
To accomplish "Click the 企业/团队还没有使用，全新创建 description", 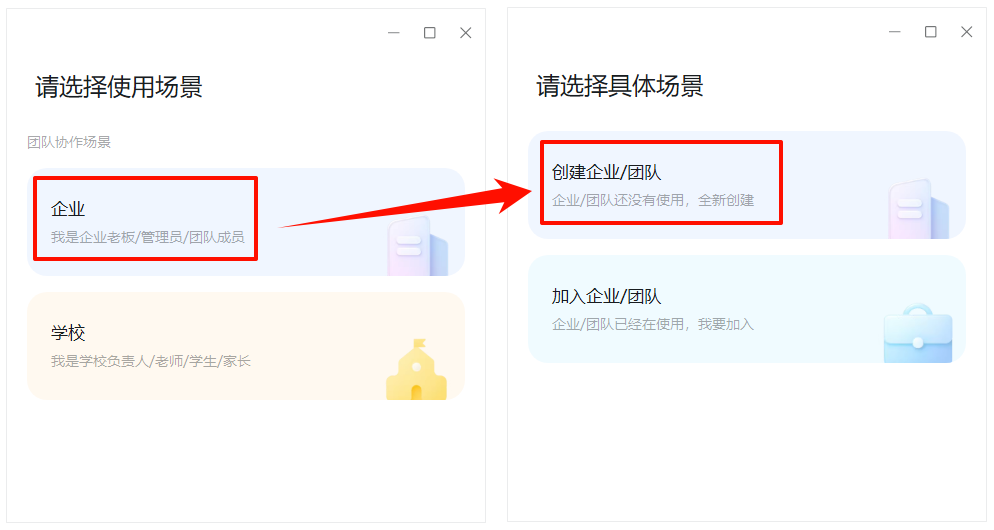I will (652, 200).
